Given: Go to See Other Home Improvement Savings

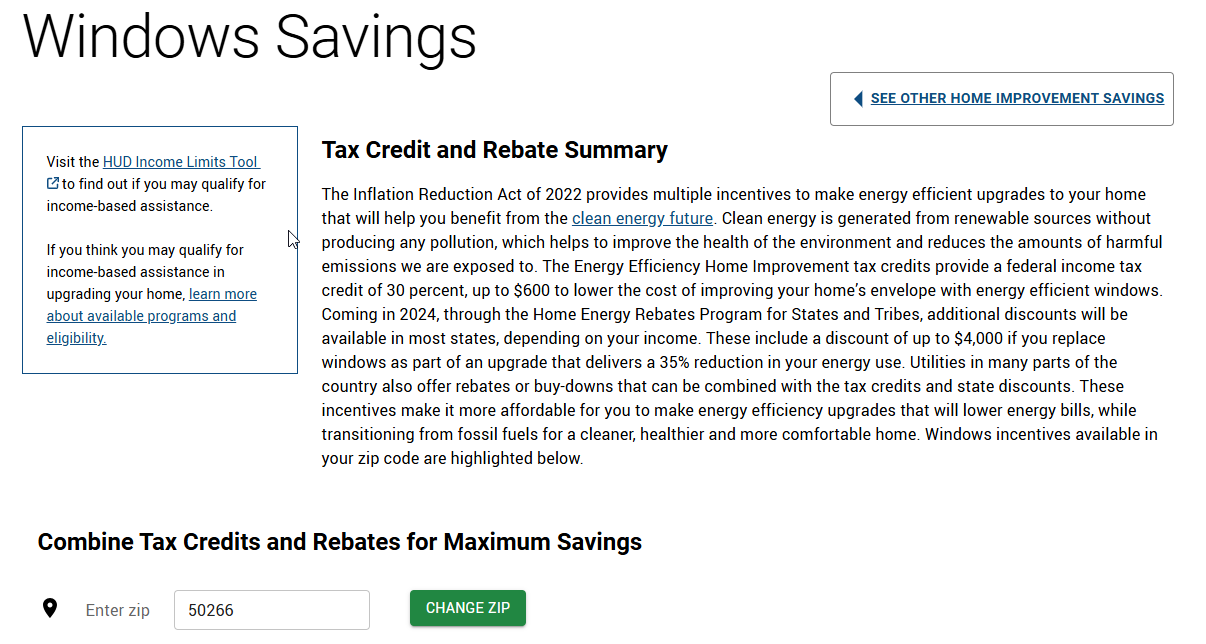Looking at the screenshot, I should [1017, 99].
